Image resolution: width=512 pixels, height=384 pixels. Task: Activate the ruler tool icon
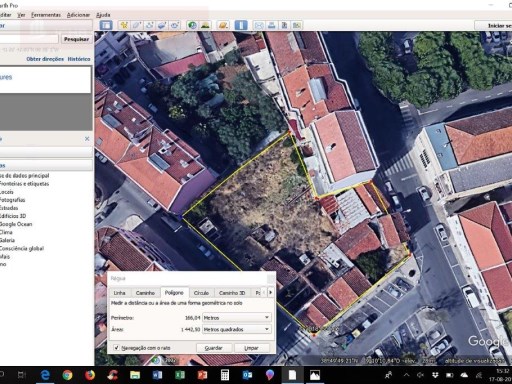[x=241, y=25]
